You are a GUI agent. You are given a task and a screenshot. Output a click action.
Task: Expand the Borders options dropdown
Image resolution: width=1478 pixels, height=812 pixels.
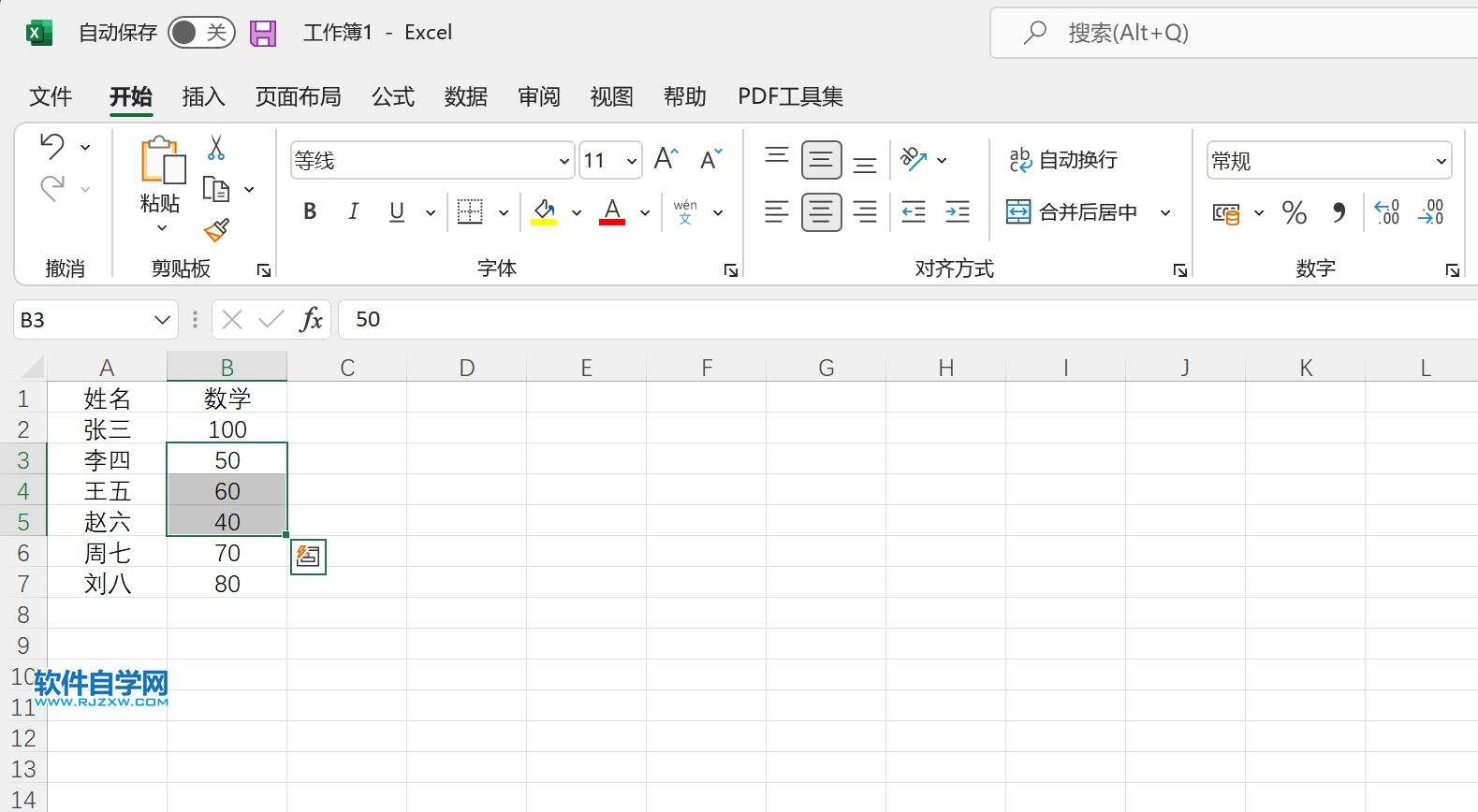pos(504,213)
